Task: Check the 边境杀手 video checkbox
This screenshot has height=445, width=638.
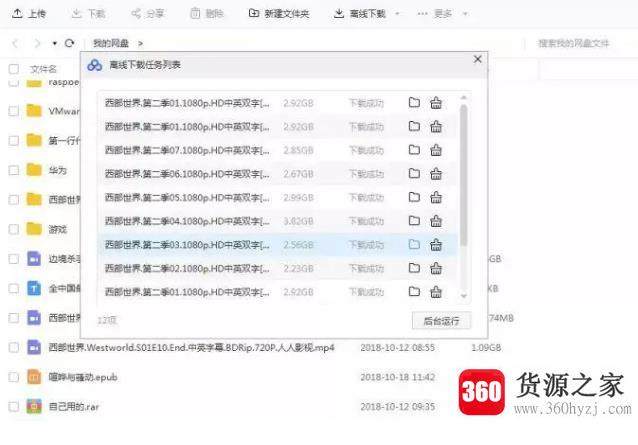Action: (14, 259)
